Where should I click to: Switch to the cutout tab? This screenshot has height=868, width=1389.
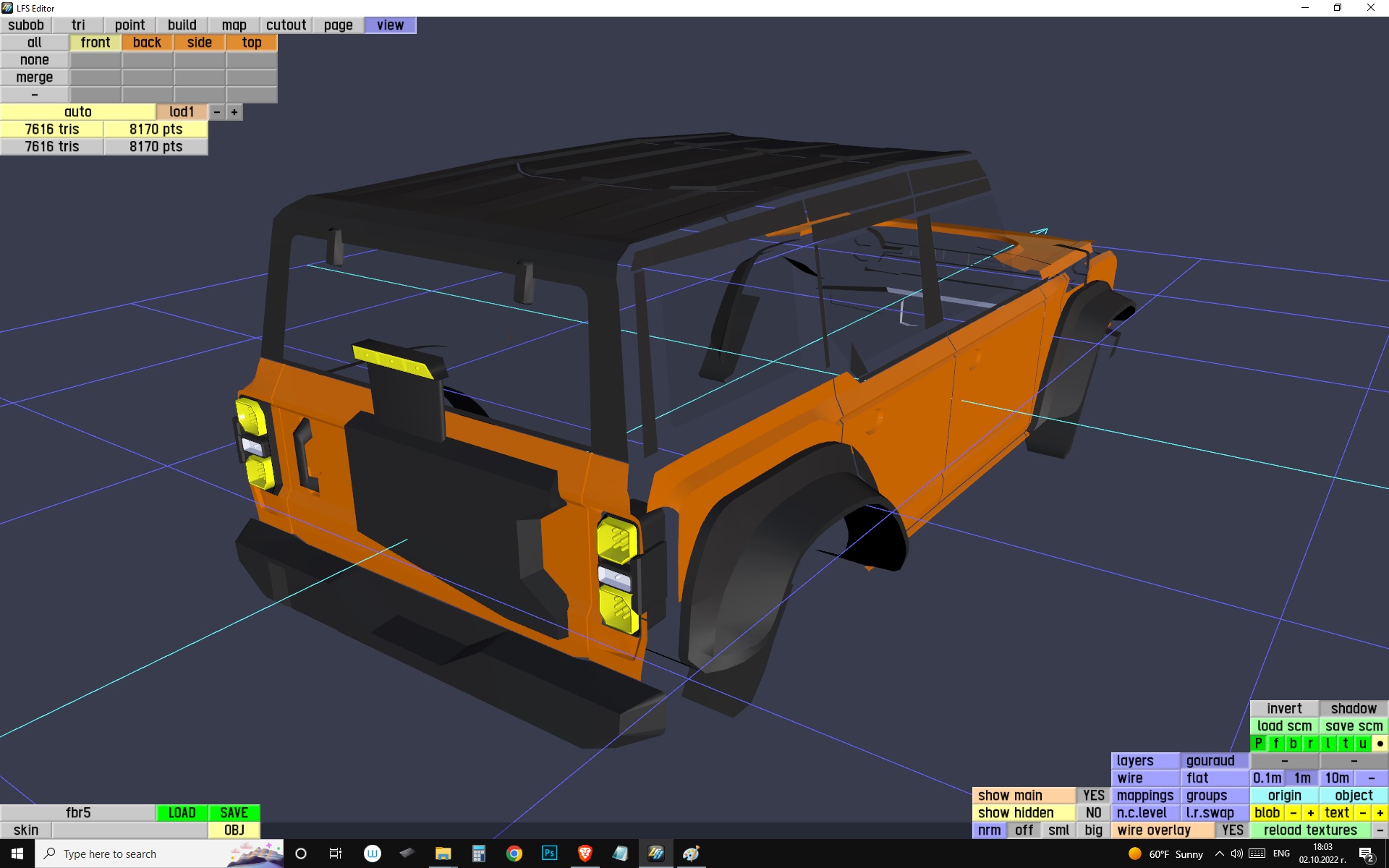pos(286,25)
